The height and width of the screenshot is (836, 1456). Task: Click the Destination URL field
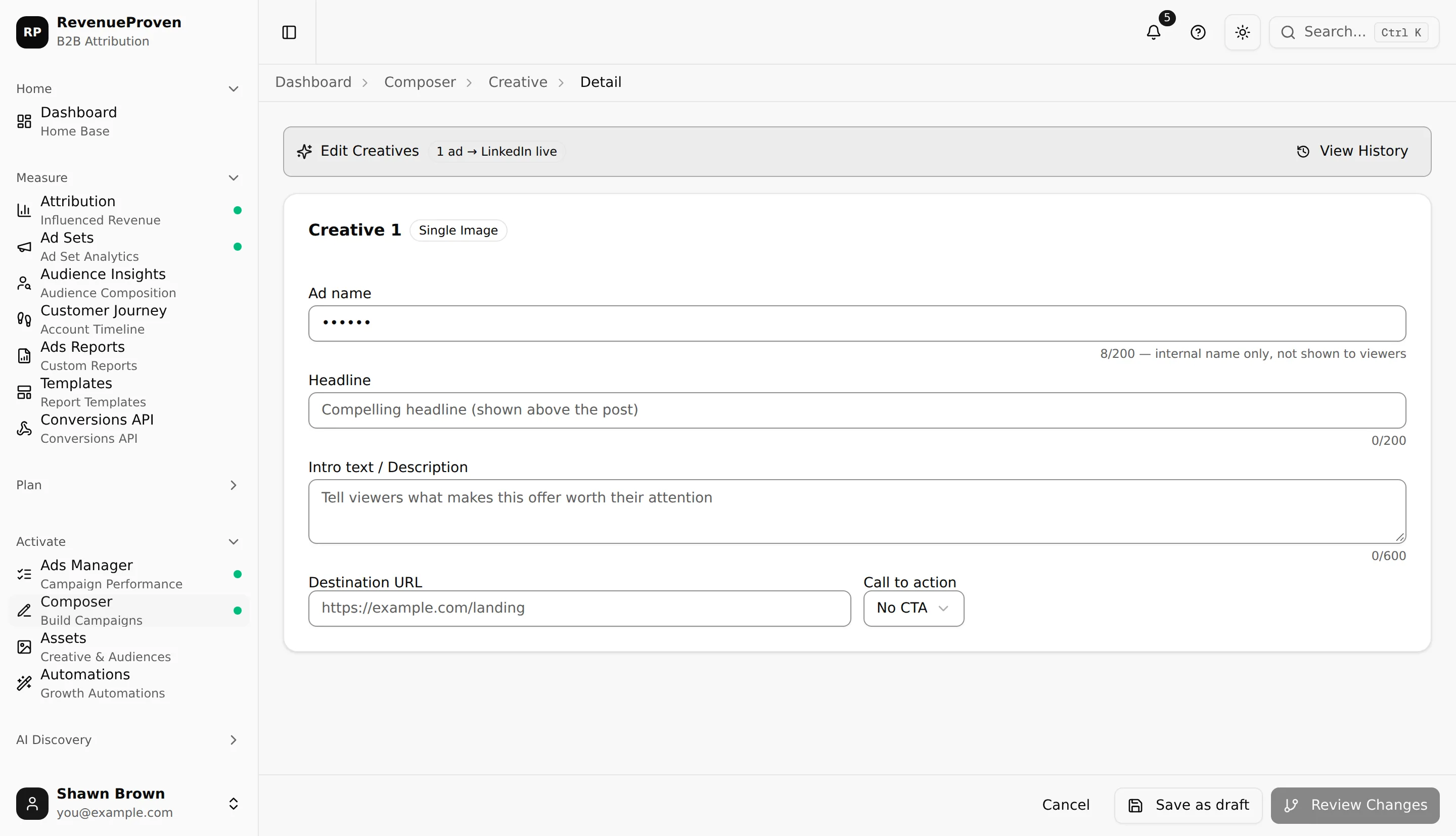coord(579,608)
